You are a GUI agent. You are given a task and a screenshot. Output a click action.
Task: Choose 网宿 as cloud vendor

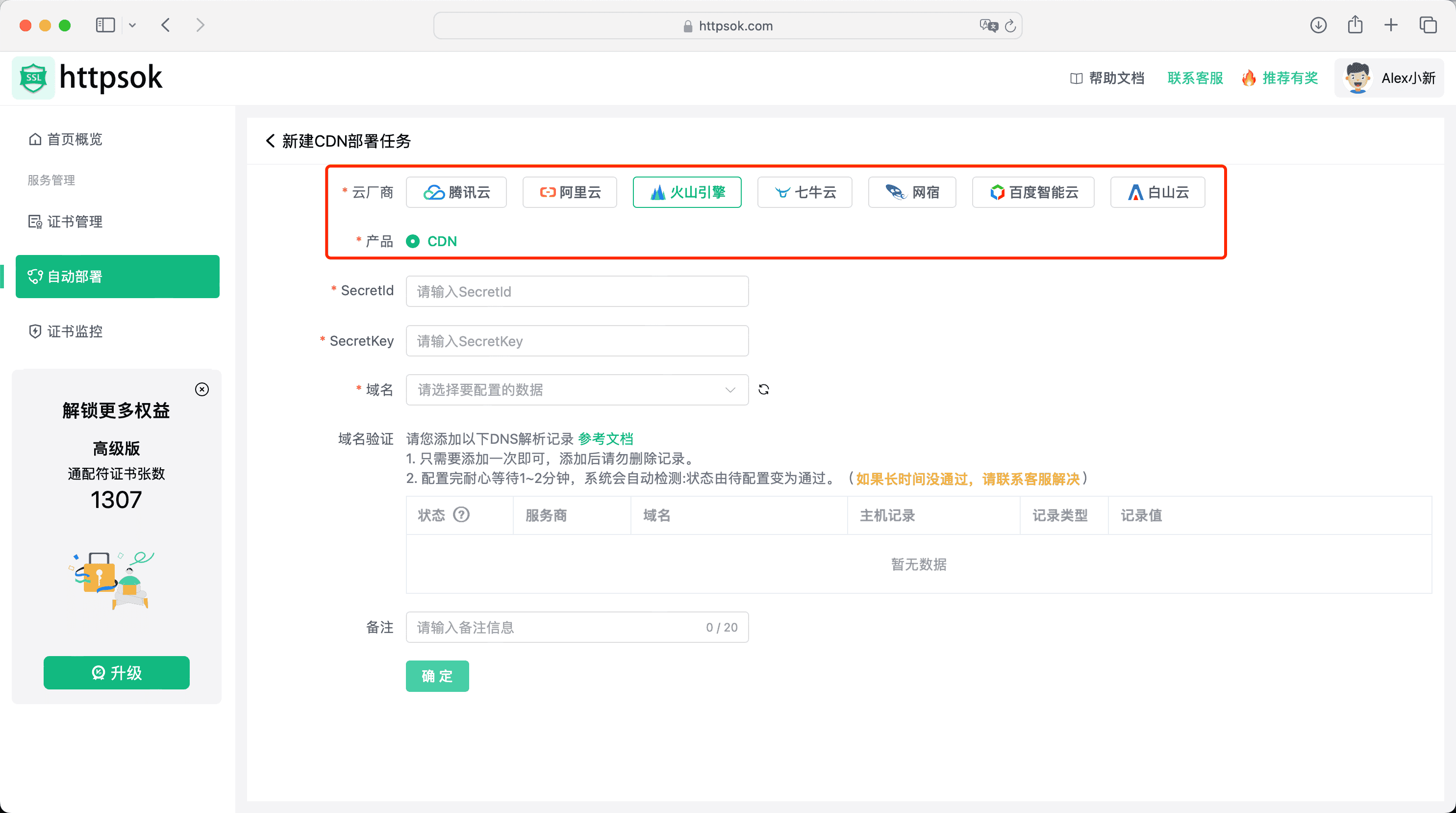(x=912, y=192)
